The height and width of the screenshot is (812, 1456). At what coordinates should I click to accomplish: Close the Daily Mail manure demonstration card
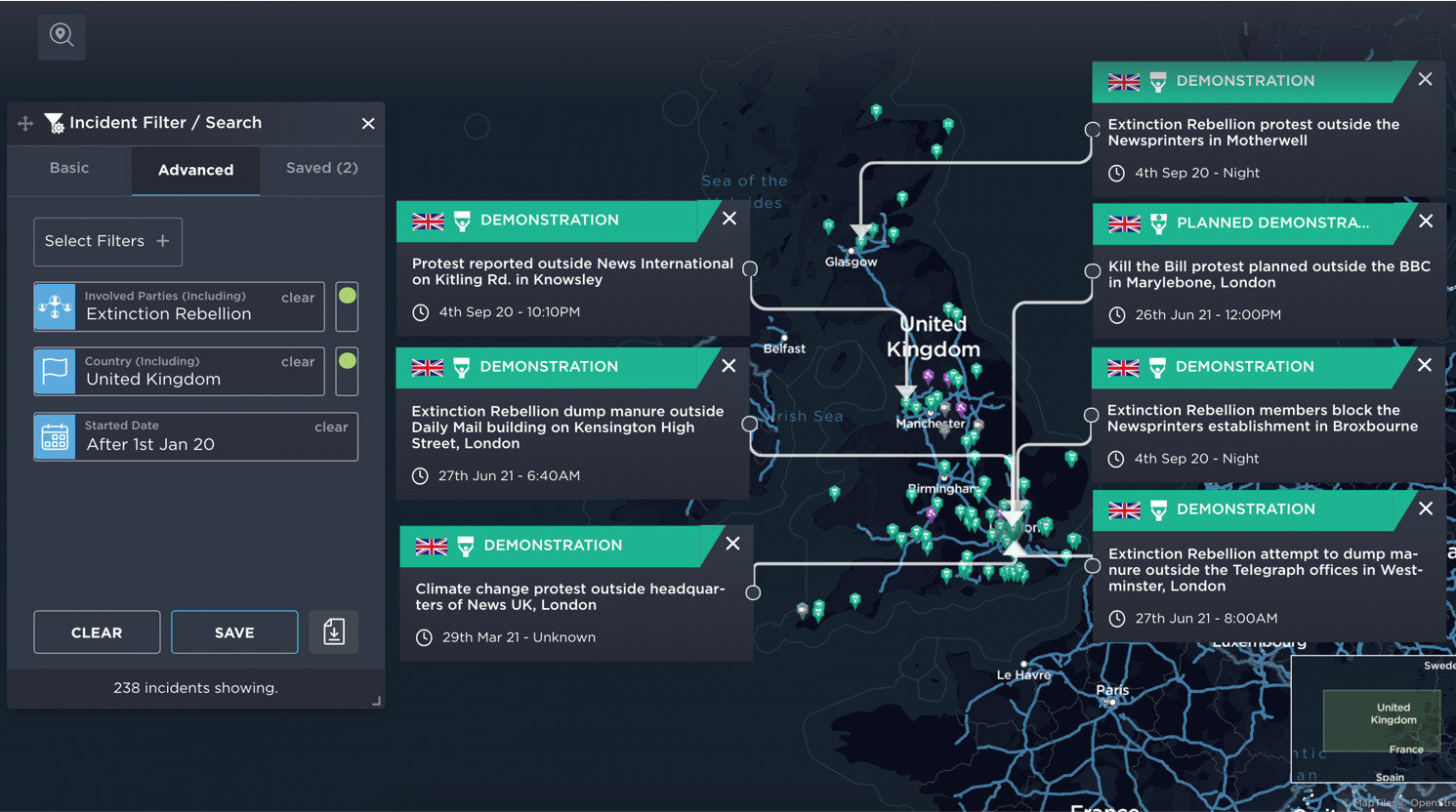point(728,366)
